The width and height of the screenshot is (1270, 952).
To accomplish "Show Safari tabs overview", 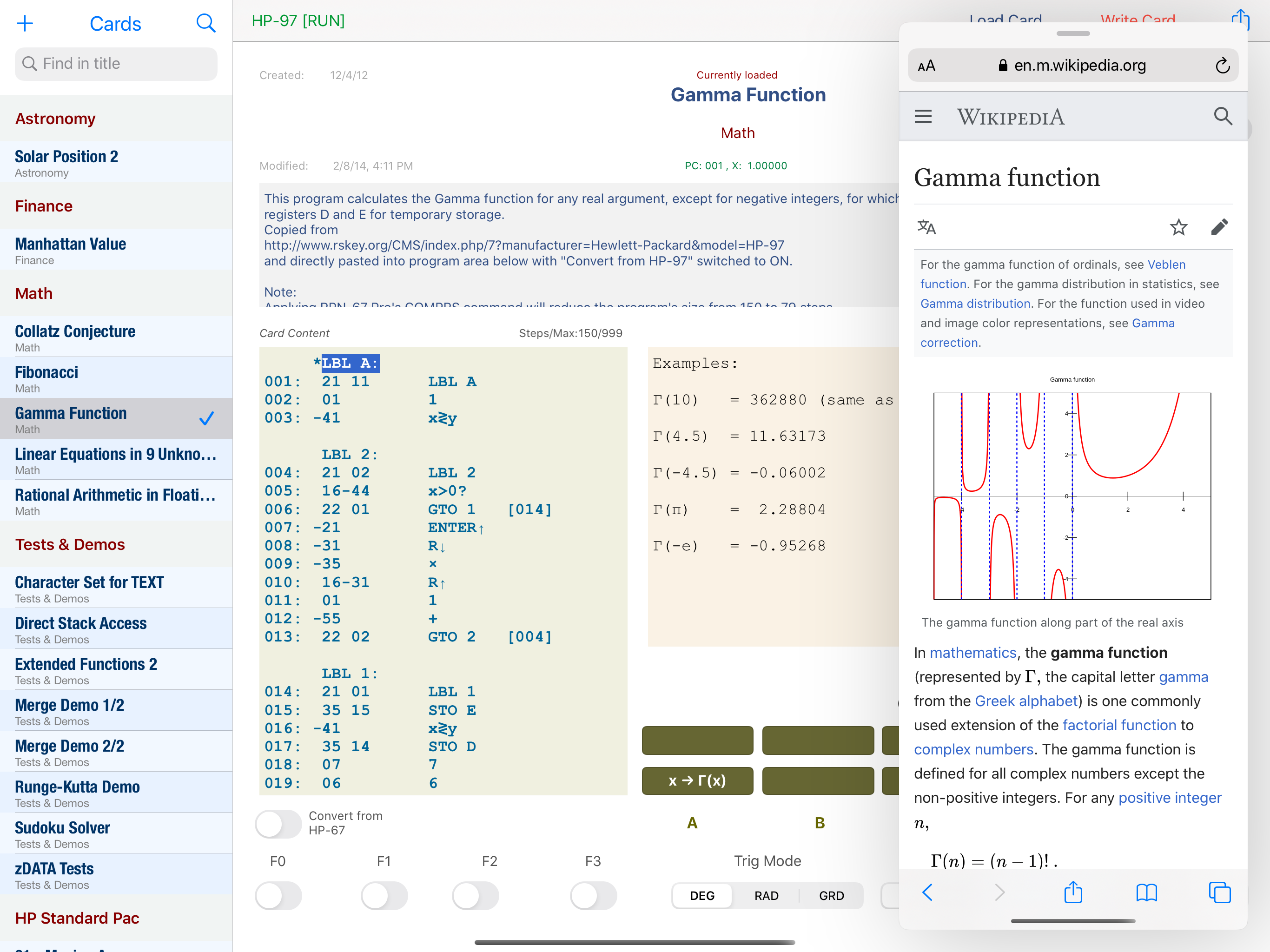I will tap(1219, 893).
